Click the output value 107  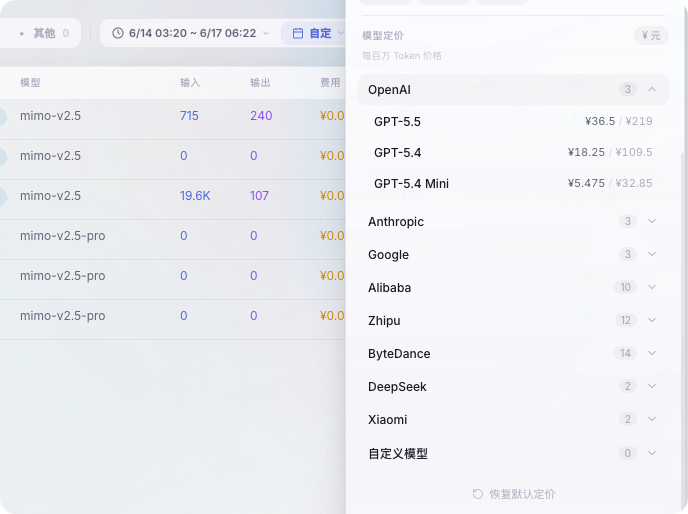pyautogui.click(x=259, y=196)
